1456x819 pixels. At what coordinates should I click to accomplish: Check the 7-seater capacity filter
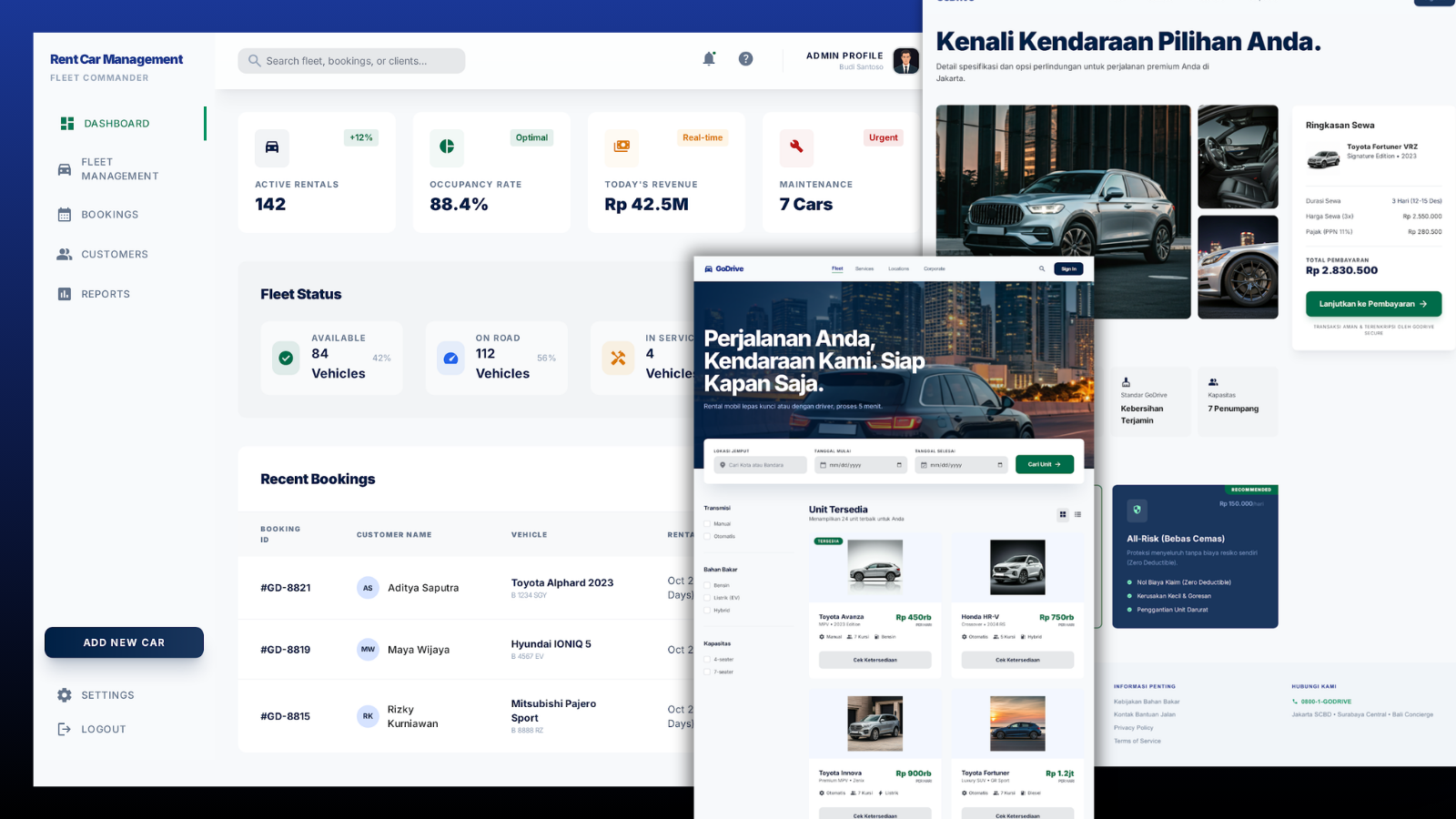707,672
